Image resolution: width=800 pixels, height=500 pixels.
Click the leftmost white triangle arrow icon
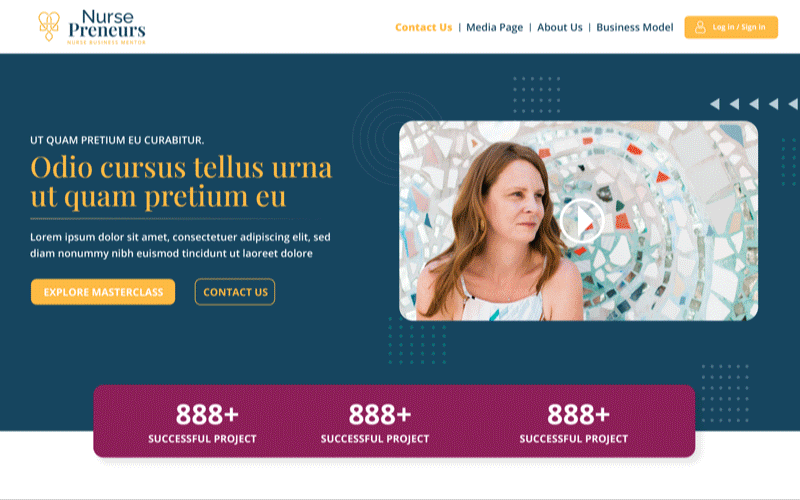(x=715, y=104)
